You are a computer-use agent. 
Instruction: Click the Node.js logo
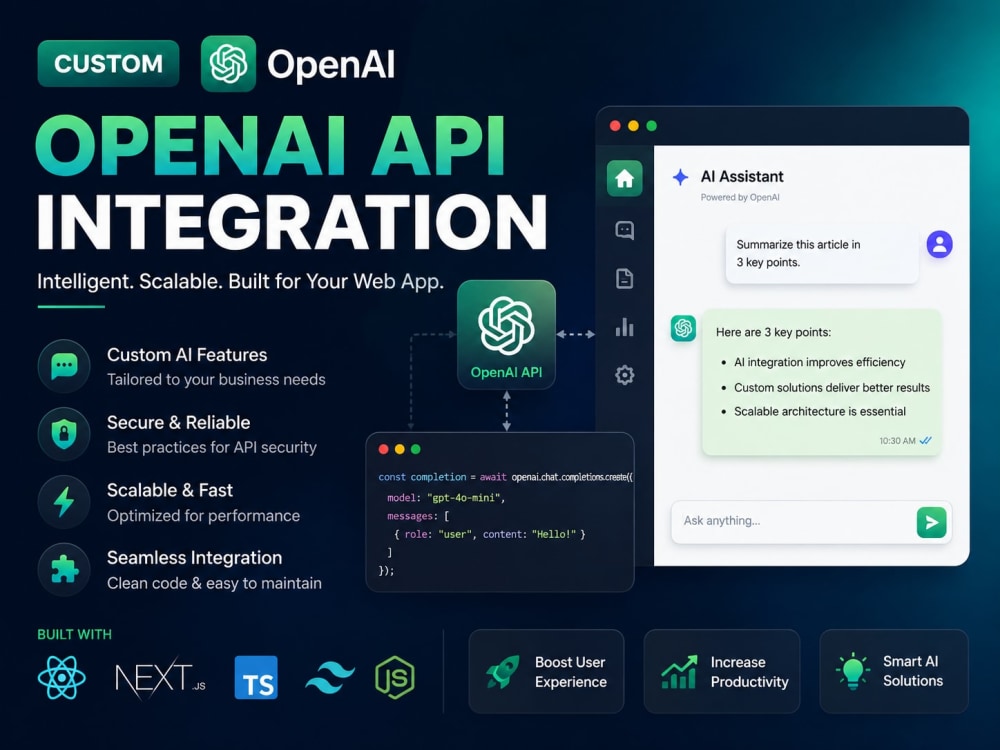pos(395,677)
